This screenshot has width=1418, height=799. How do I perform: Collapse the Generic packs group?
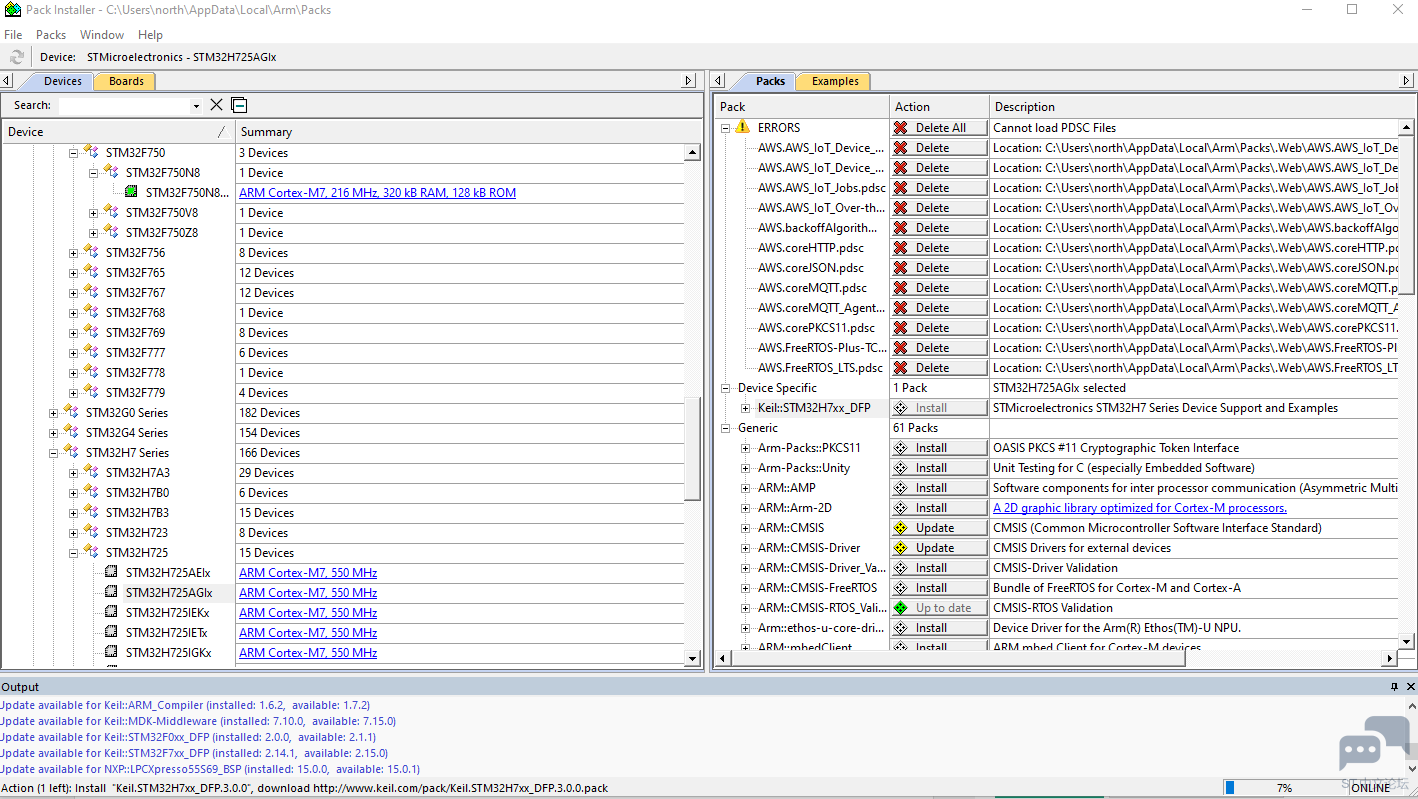(x=725, y=428)
